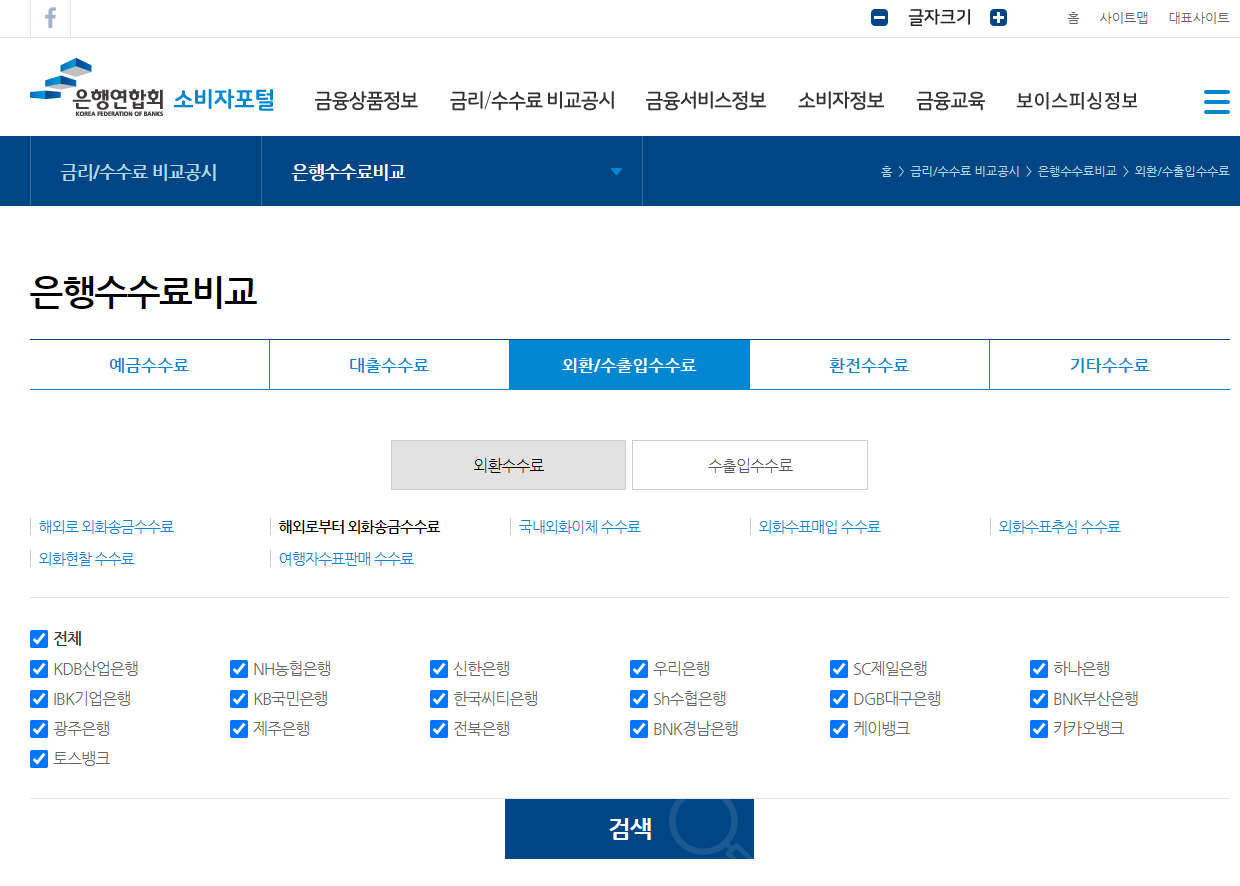1240x886 pixels.
Task: Switch to the 예금수수료 tab
Action: 148,364
